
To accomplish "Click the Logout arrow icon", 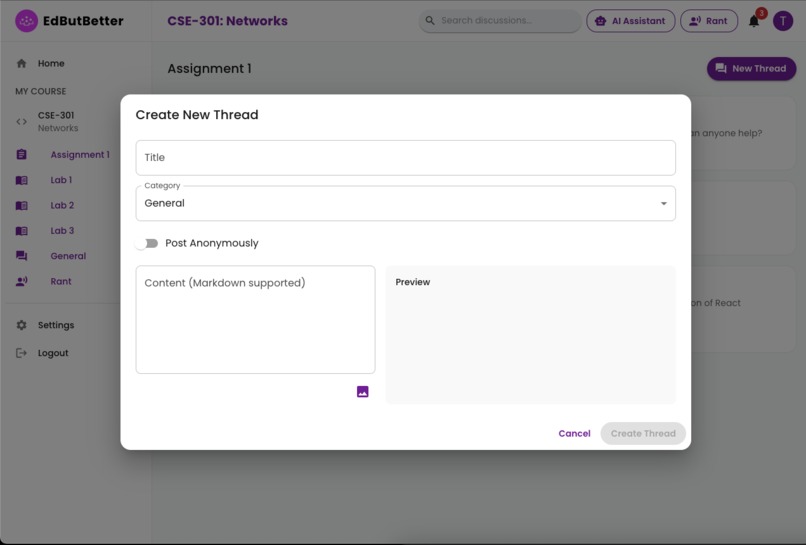I will tap(22, 353).
